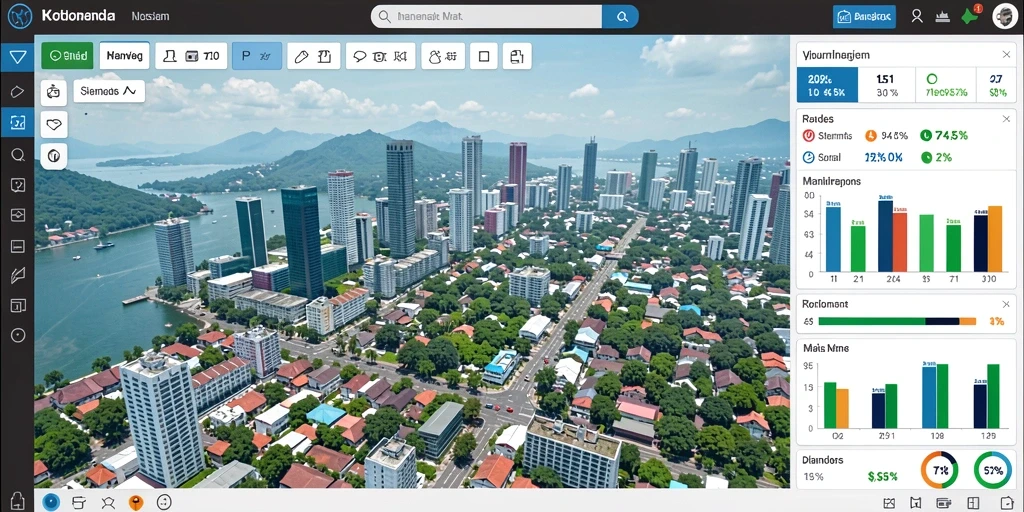Image resolution: width=1024 pixels, height=512 pixels.
Task: Click the 710 counter in toolbar
Action: (211, 56)
